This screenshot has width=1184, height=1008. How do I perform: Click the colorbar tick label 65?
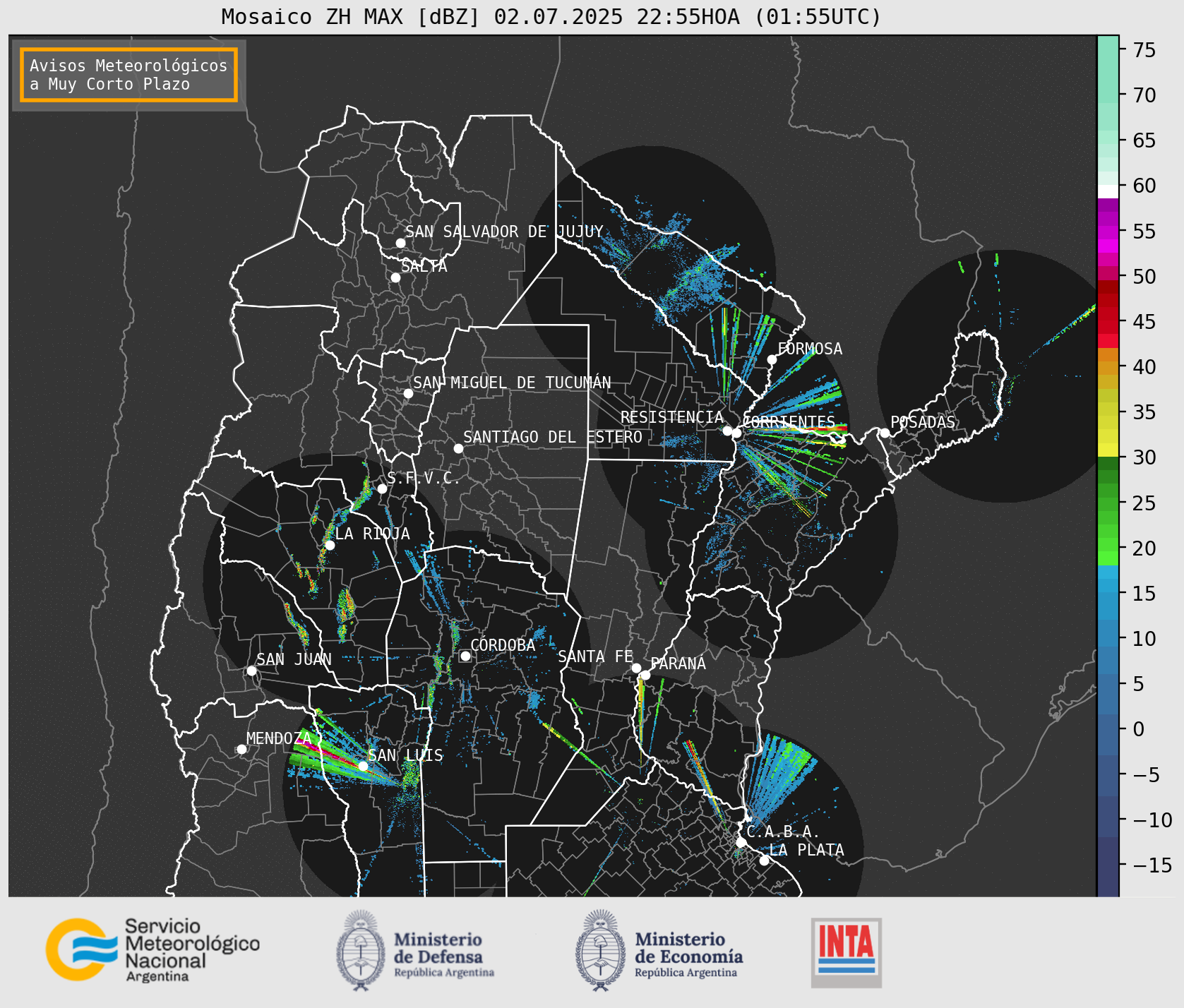(x=1144, y=140)
